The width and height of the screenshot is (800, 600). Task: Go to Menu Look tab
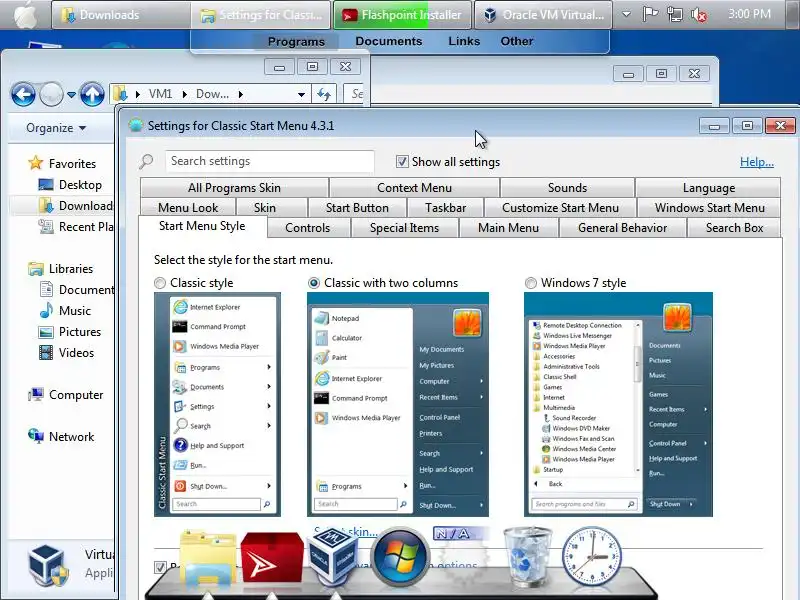click(188, 208)
